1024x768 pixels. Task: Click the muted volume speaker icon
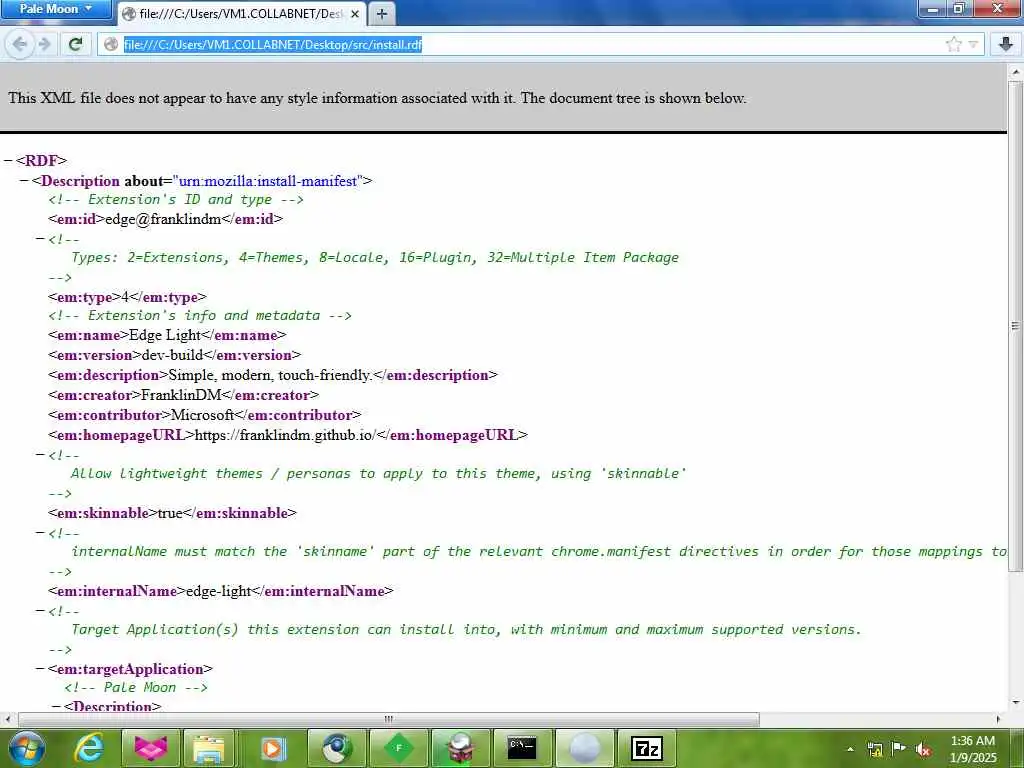[x=923, y=749]
